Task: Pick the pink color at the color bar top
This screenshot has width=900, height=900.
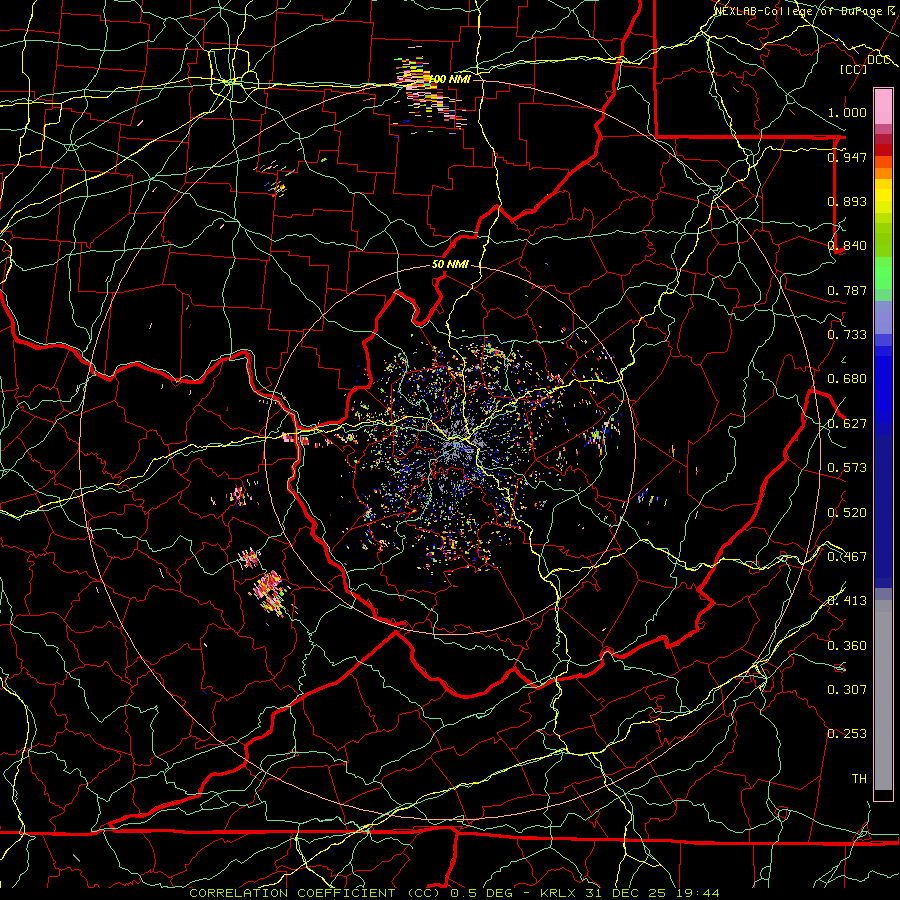Action: pyautogui.click(x=883, y=106)
